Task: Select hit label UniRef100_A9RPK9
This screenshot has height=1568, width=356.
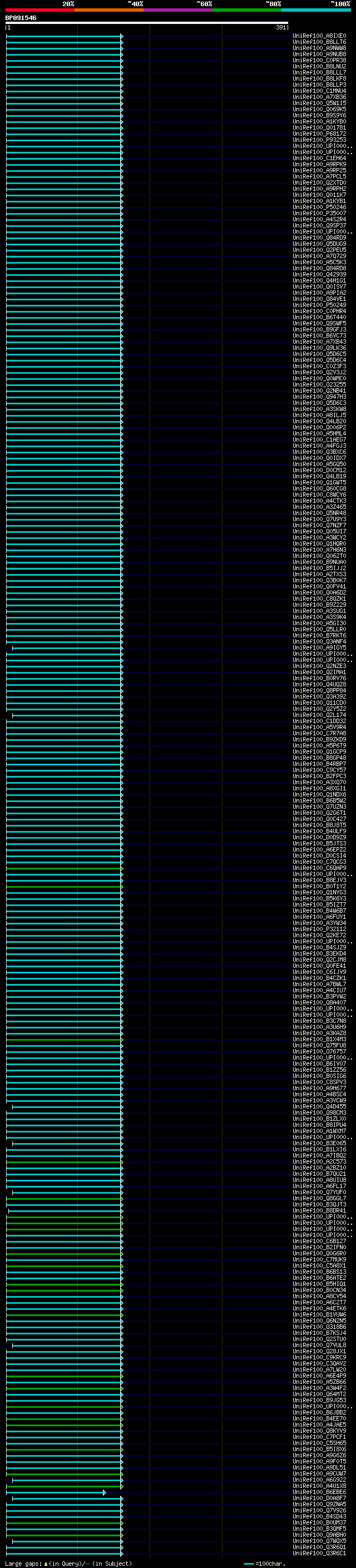Action: tap(319, 164)
